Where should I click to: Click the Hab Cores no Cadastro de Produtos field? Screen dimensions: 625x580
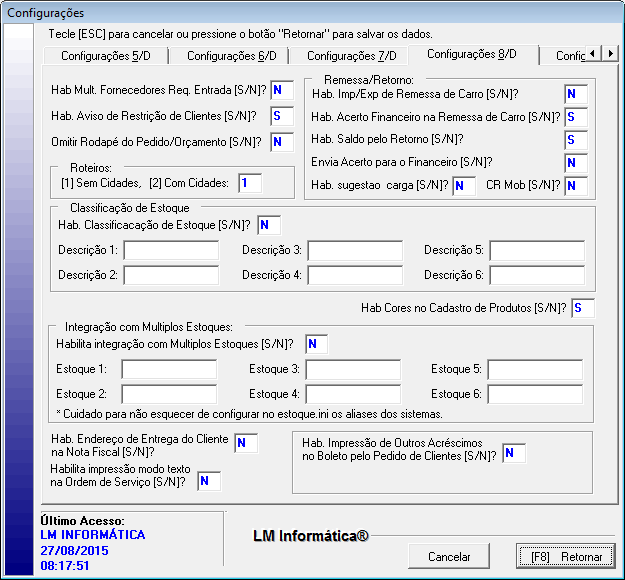[x=582, y=308]
